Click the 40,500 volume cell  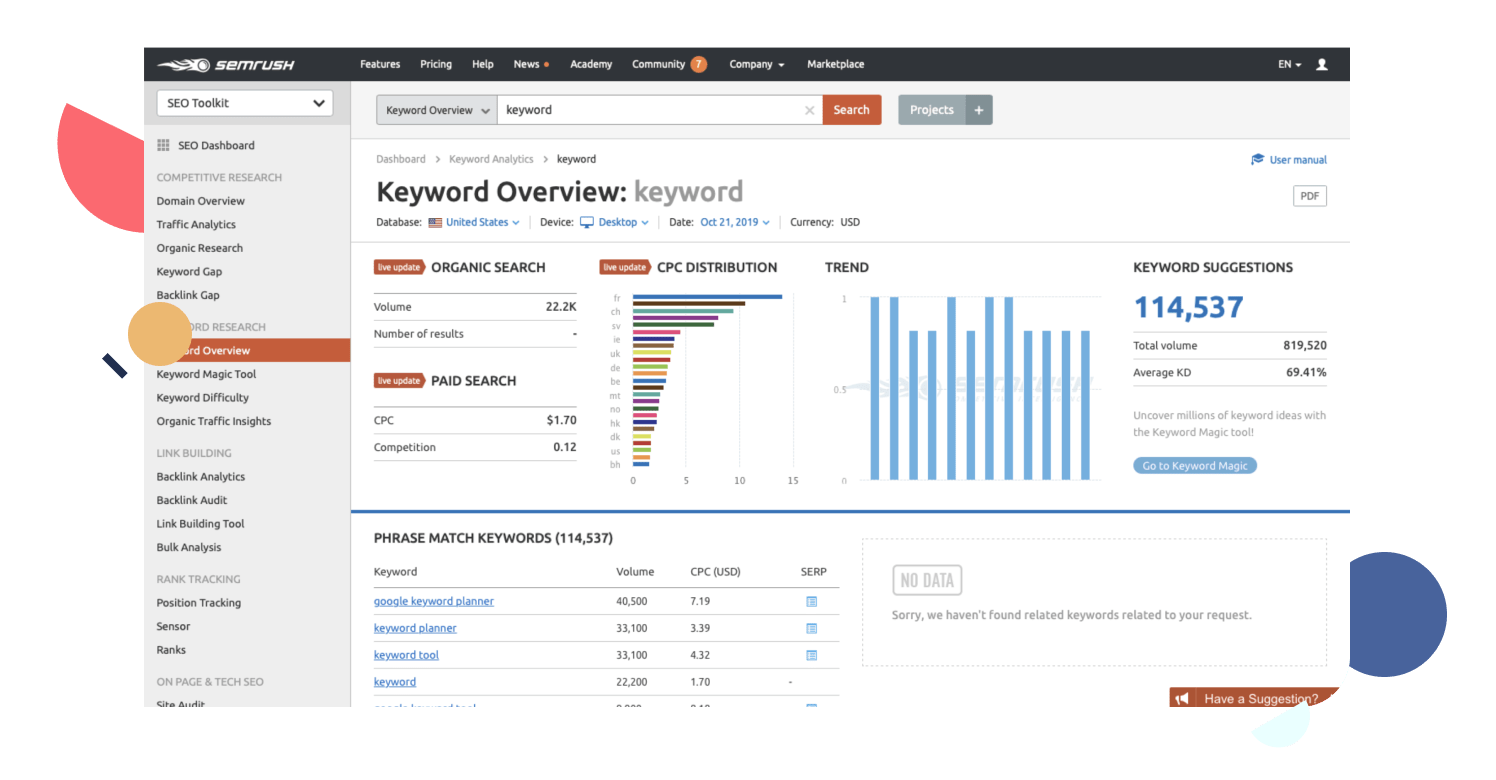[632, 602]
